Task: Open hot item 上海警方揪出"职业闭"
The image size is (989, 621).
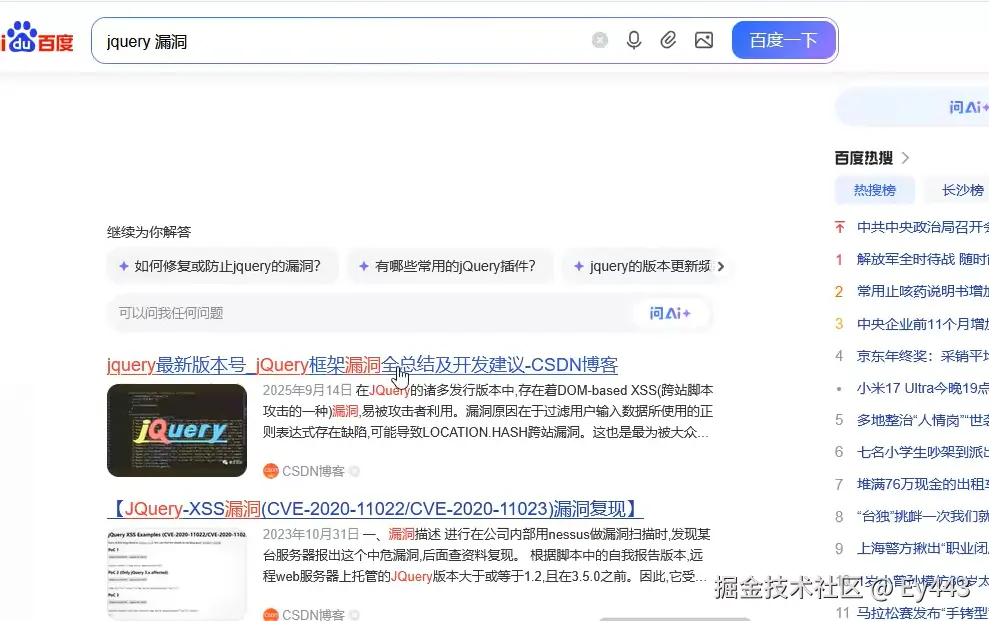Action: [x=922, y=548]
